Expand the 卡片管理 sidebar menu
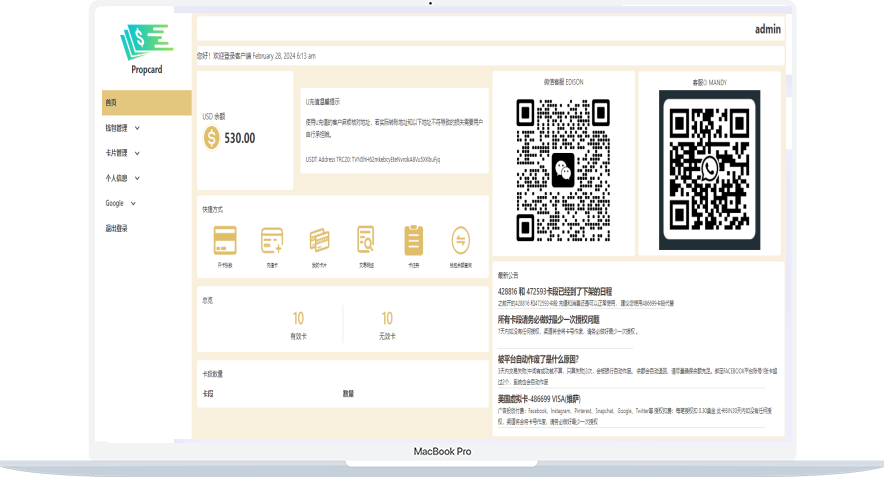884x478 pixels. tap(122, 153)
